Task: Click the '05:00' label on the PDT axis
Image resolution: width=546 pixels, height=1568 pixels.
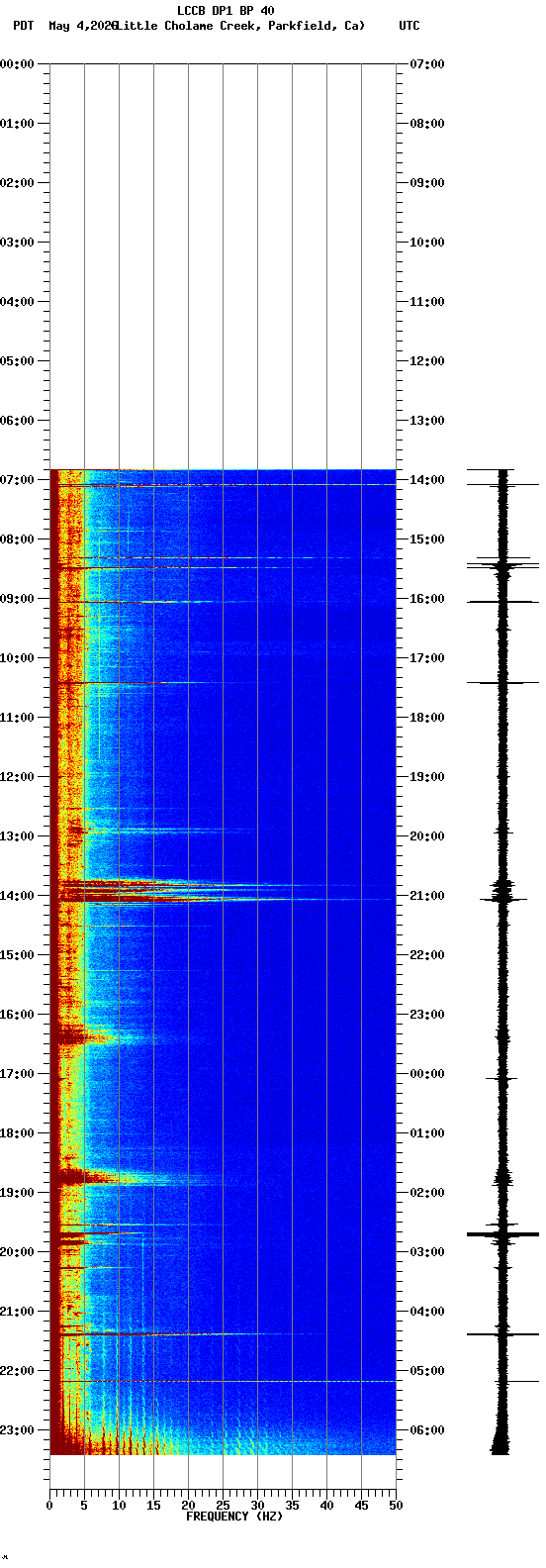Action: tap(18, 361)
